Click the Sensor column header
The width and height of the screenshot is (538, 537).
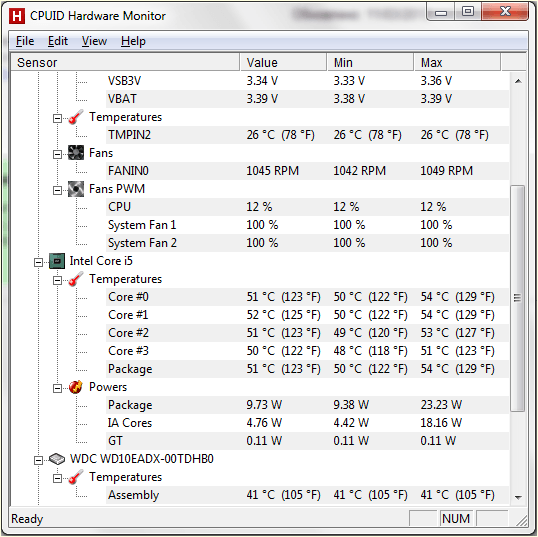(x=125, y=62)
